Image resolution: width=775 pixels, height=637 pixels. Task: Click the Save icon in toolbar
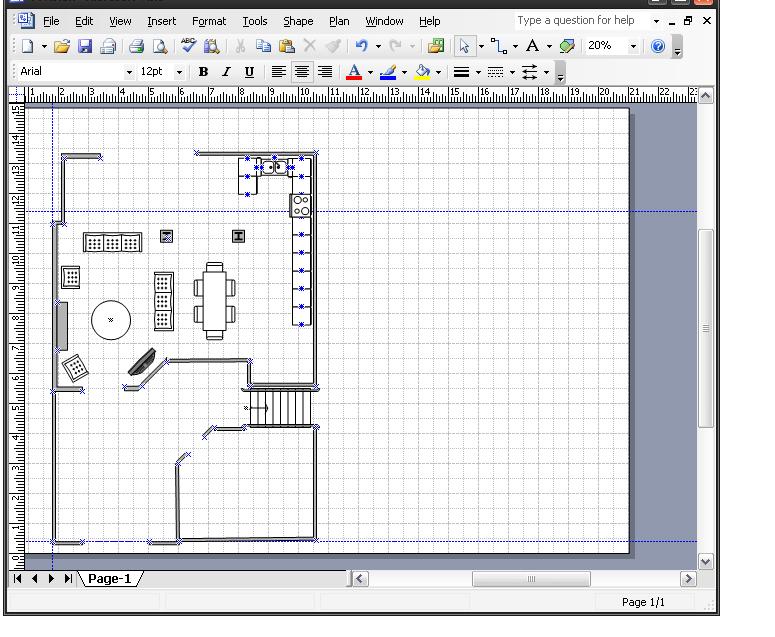pyautogui.click(x=85, y=46)
